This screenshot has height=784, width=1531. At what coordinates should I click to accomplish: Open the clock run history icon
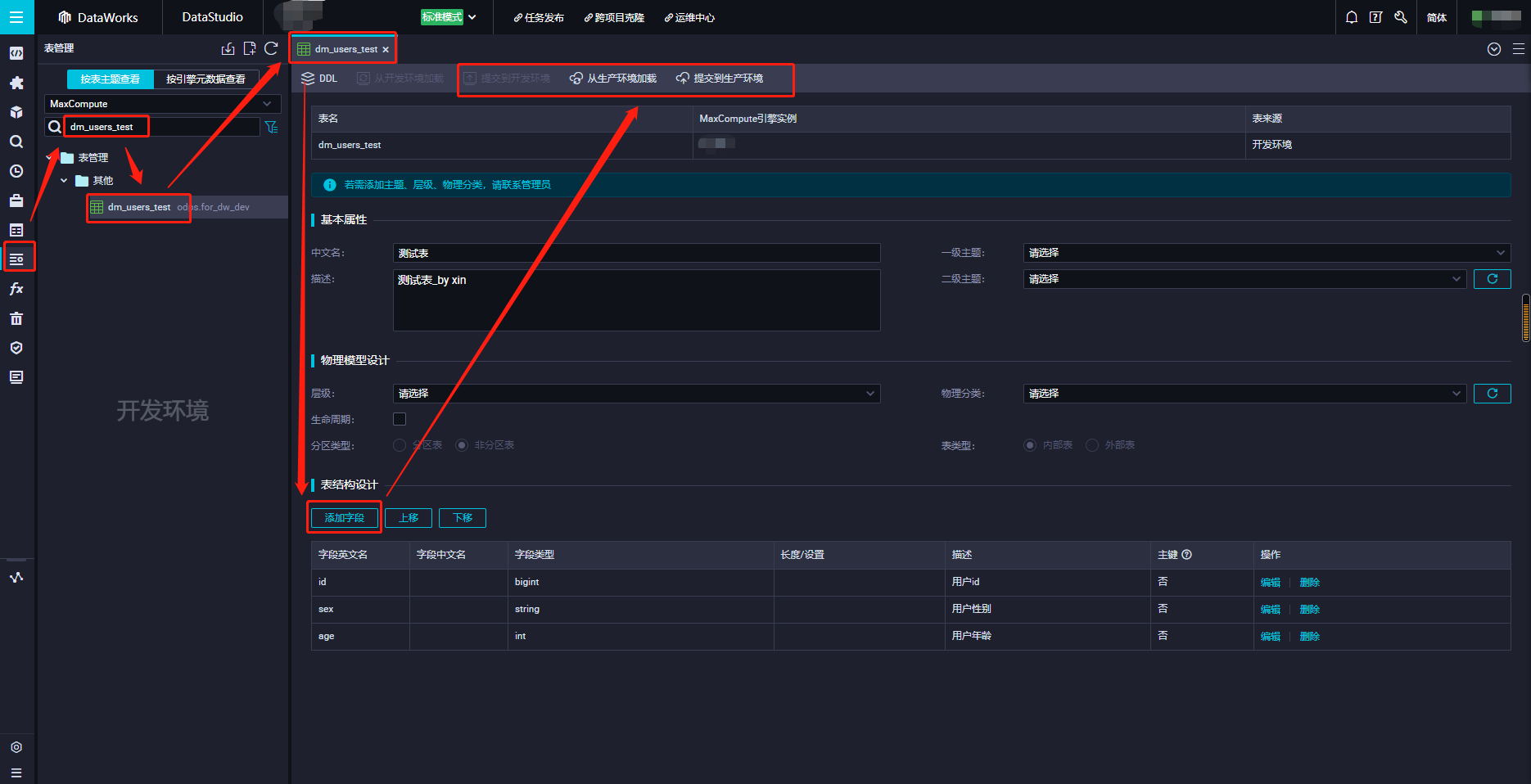(16, 171)
